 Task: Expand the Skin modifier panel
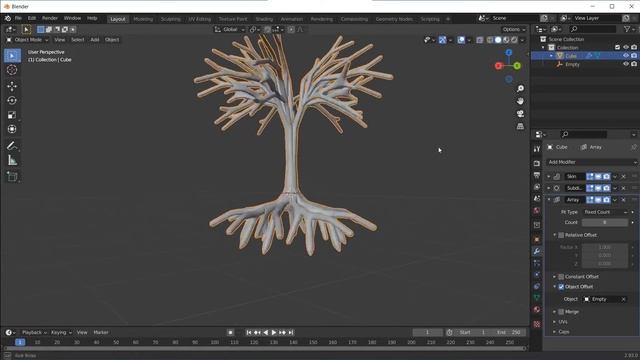tap(549, 176)
